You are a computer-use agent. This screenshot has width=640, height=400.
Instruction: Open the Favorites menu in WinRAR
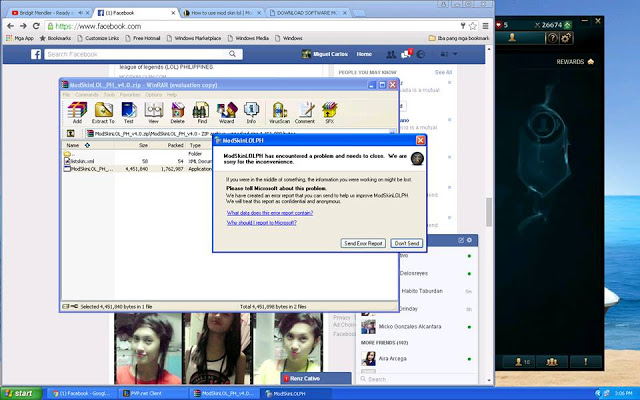coord(130,95)
